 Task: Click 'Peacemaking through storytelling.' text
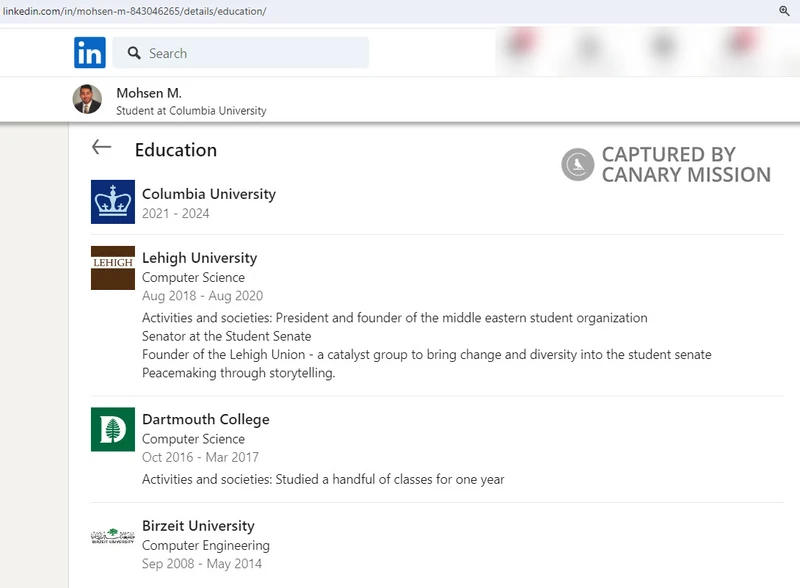tap(238, 373)
